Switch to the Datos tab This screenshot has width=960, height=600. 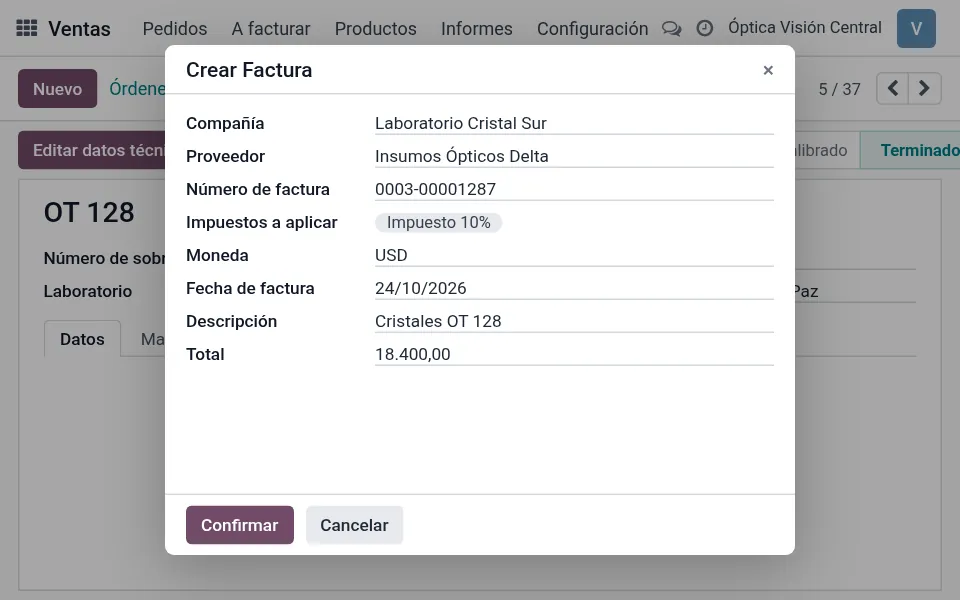click(82, 339)
